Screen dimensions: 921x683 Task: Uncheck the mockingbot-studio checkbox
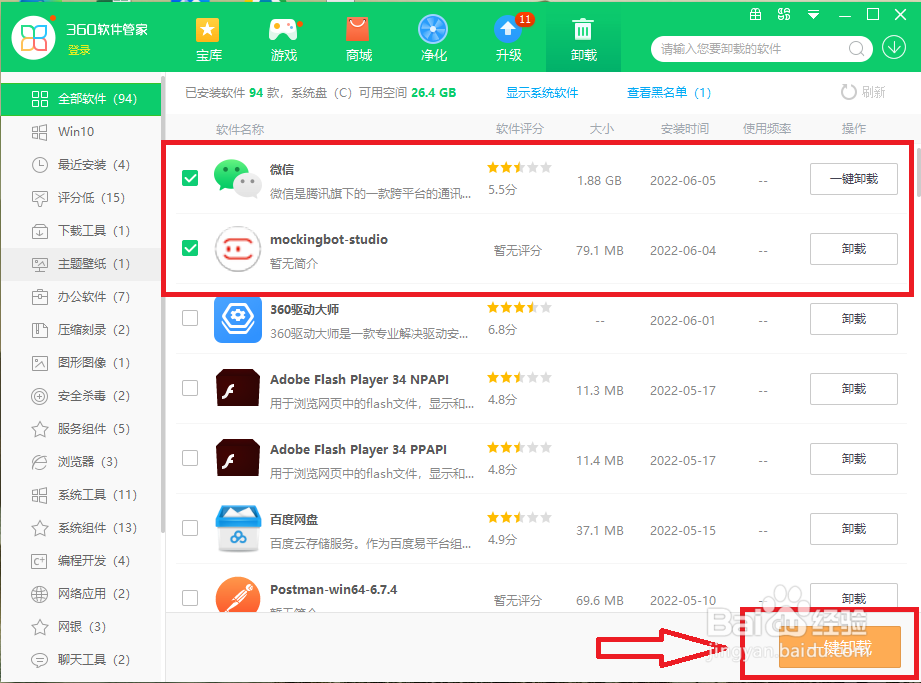[190, 248]
